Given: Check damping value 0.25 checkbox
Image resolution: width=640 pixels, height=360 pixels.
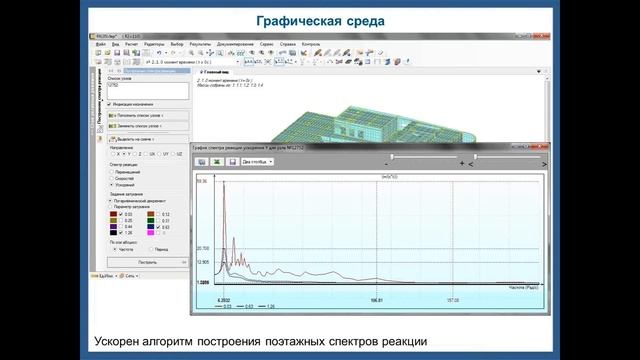Looking at the screenshot, I should [121, 220].
